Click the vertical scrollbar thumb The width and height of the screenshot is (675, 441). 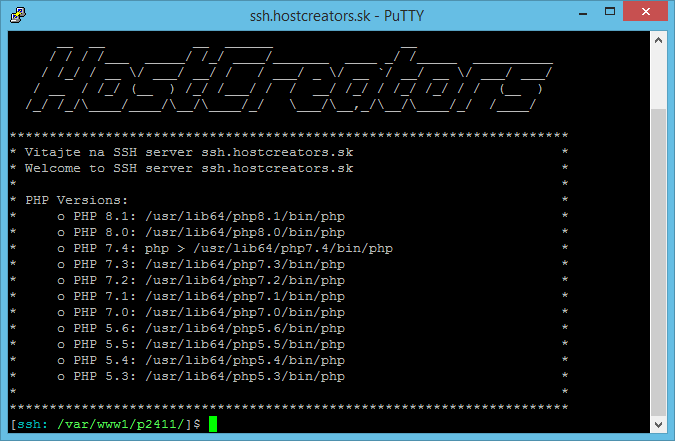click(x=658, y=262)
